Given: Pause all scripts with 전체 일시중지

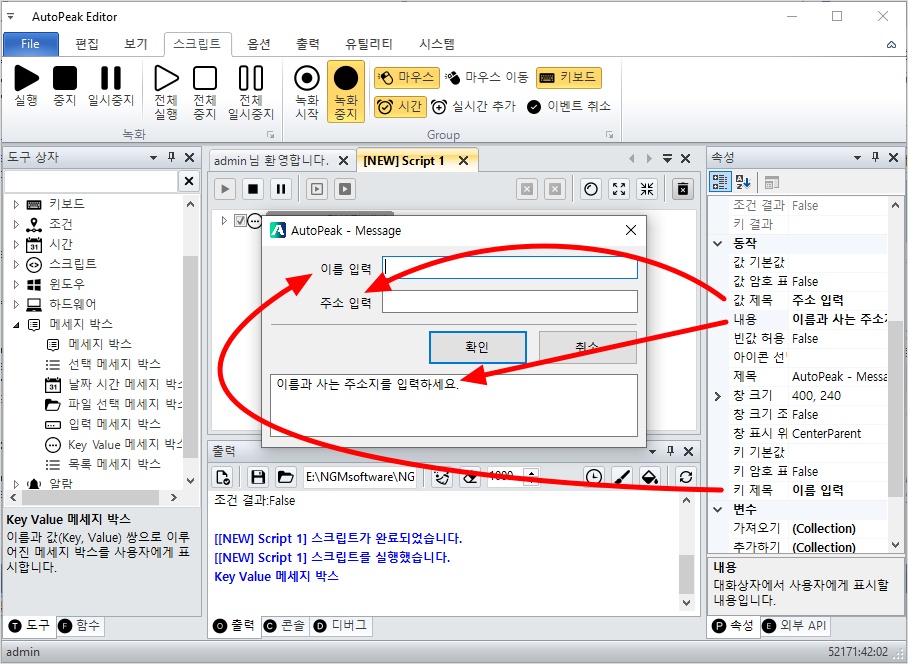Looking at the screenshot, I should (x=251, y=93).
